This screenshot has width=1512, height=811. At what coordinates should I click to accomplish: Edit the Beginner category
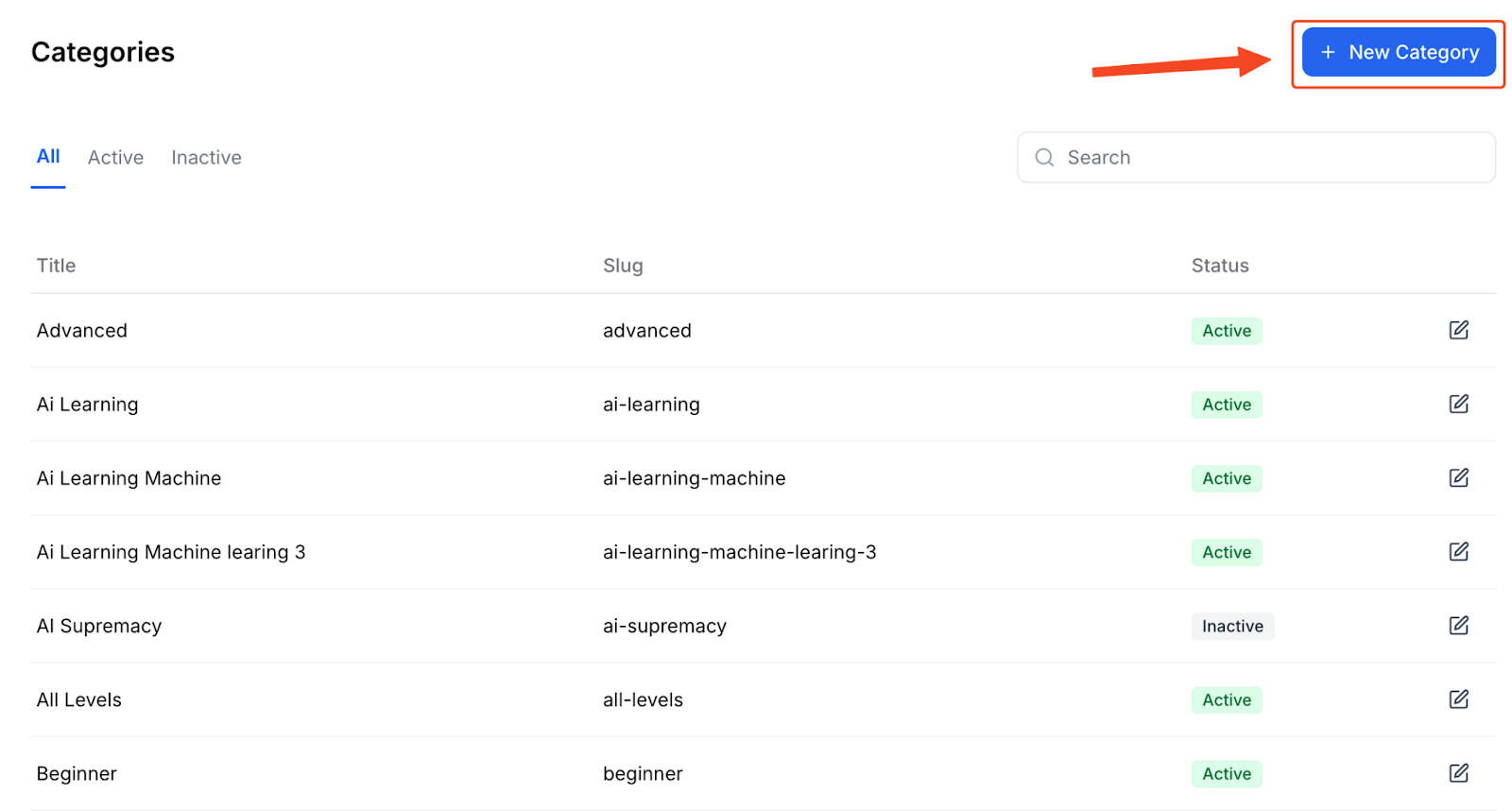[1458, 772]
